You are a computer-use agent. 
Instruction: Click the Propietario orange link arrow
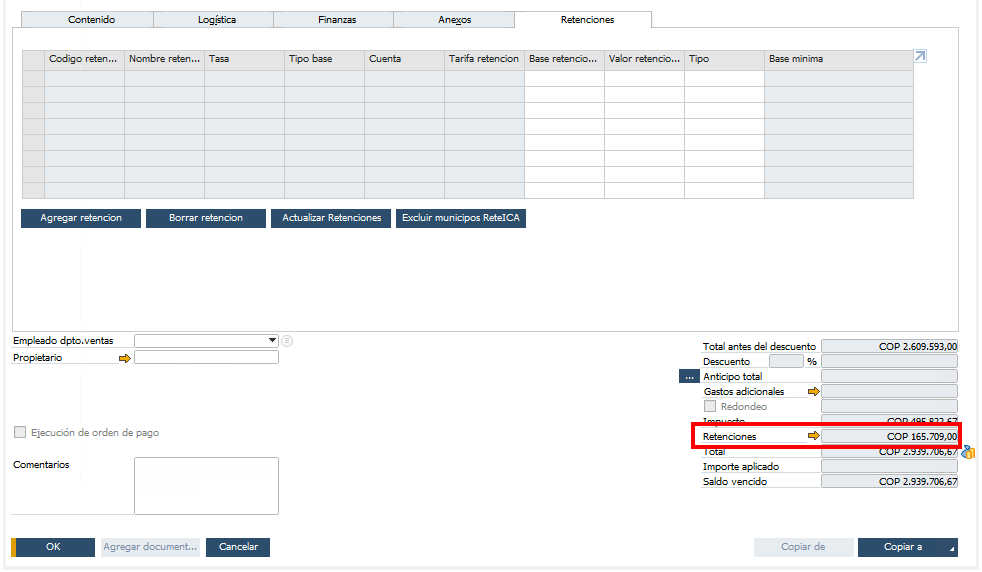[x=125, y=358]
